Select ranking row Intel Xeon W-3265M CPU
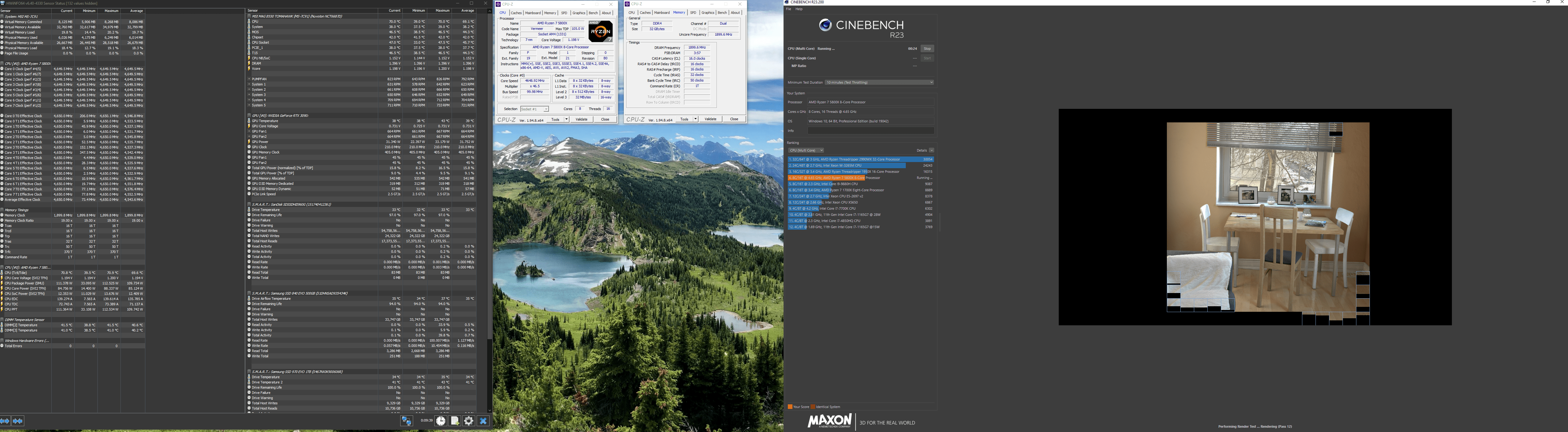1568x432 pixels. tap(861, 166)
